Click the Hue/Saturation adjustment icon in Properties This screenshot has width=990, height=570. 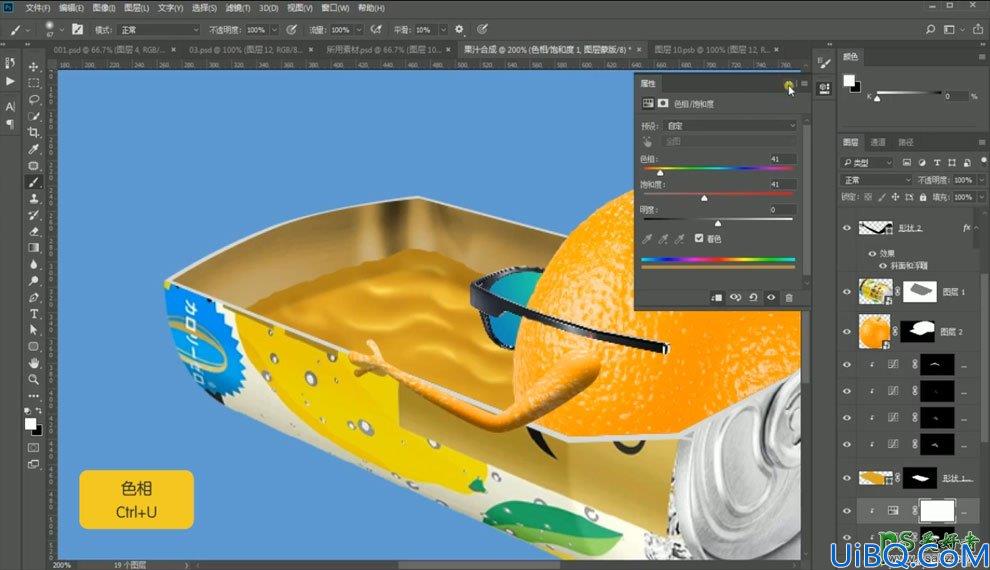[x=648, y=103]
